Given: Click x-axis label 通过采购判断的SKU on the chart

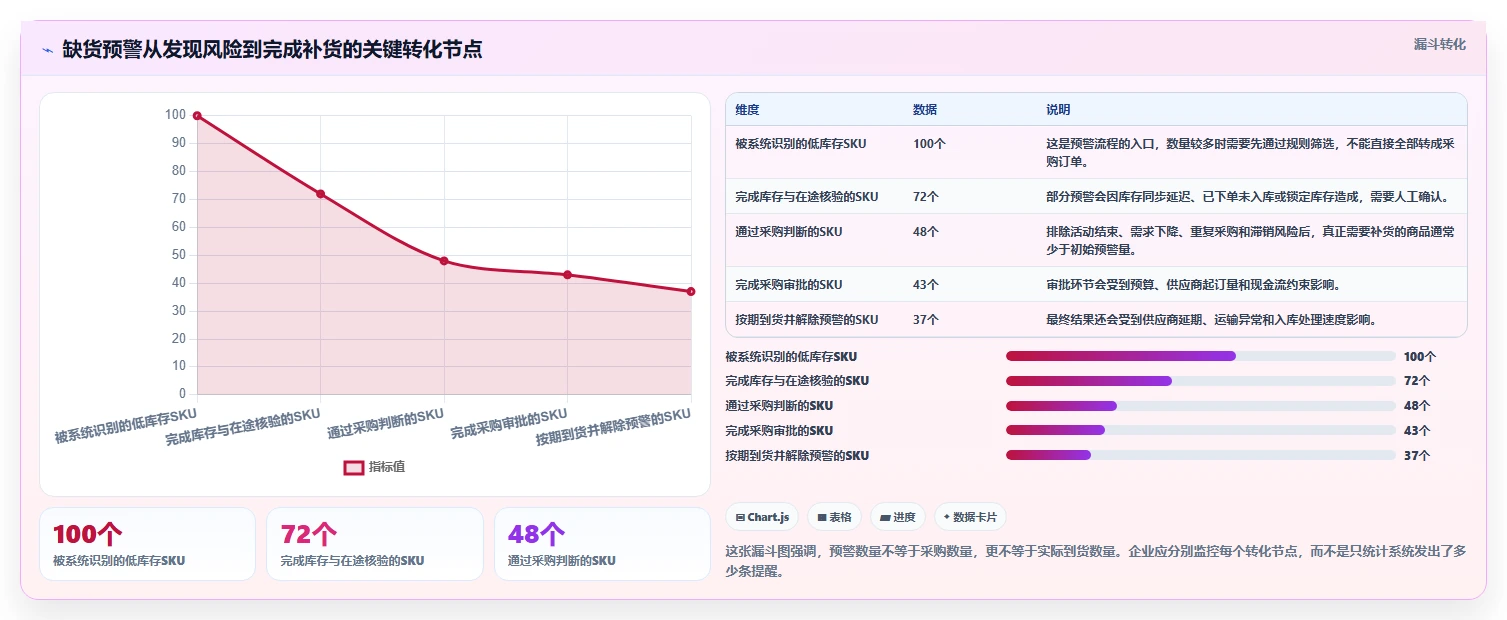Looking at the screenshot, I should [x=385, y=424].
